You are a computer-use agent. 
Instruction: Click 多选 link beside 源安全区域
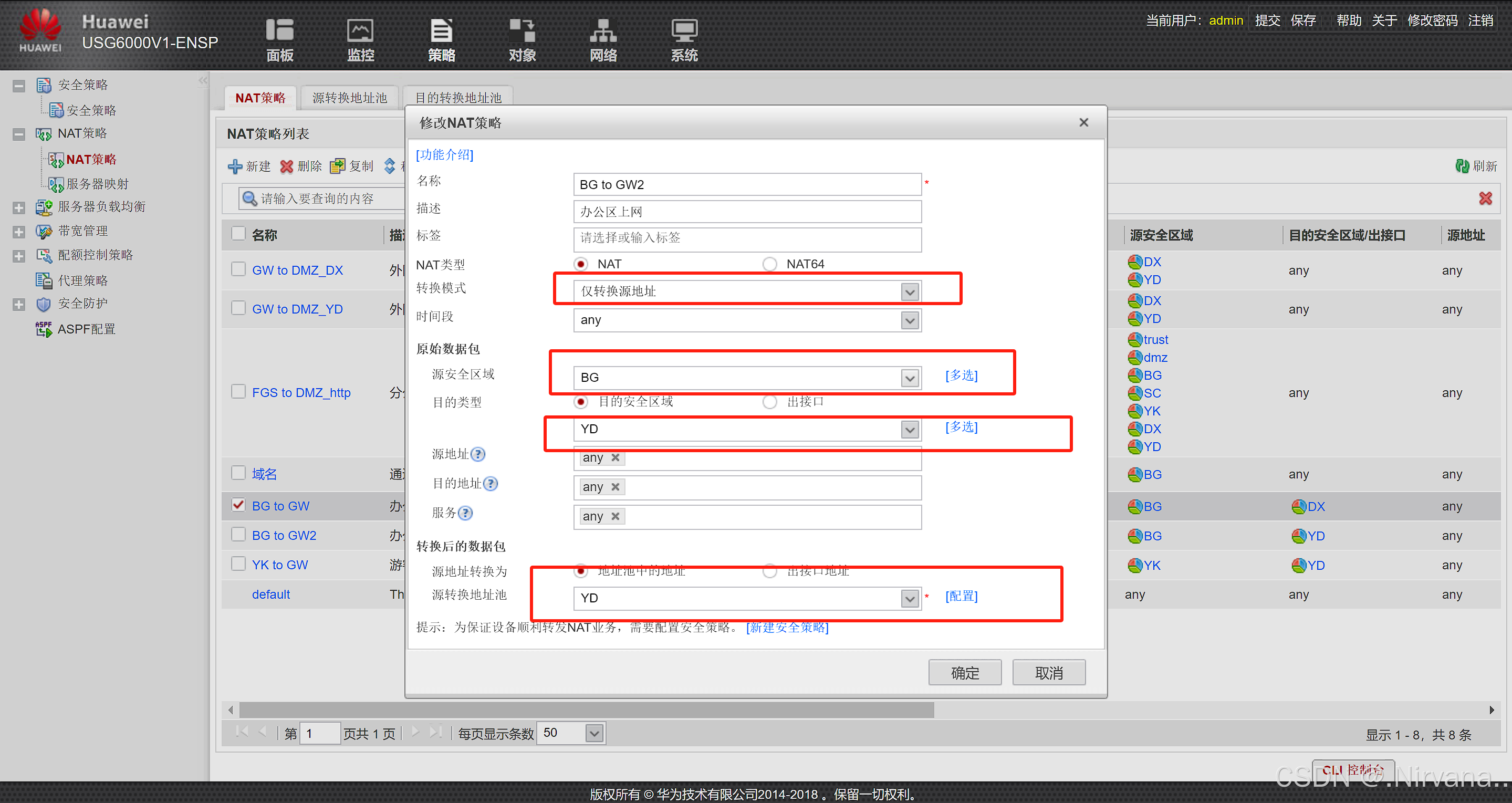point(962,375)
